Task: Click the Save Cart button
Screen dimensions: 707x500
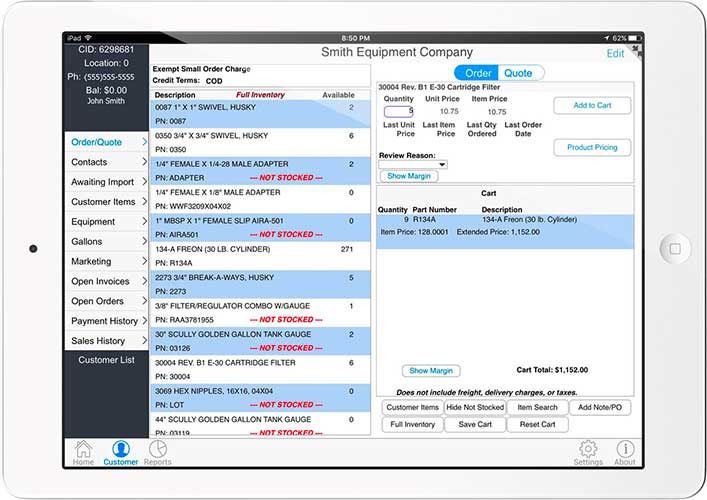Action: pos(475,425)
